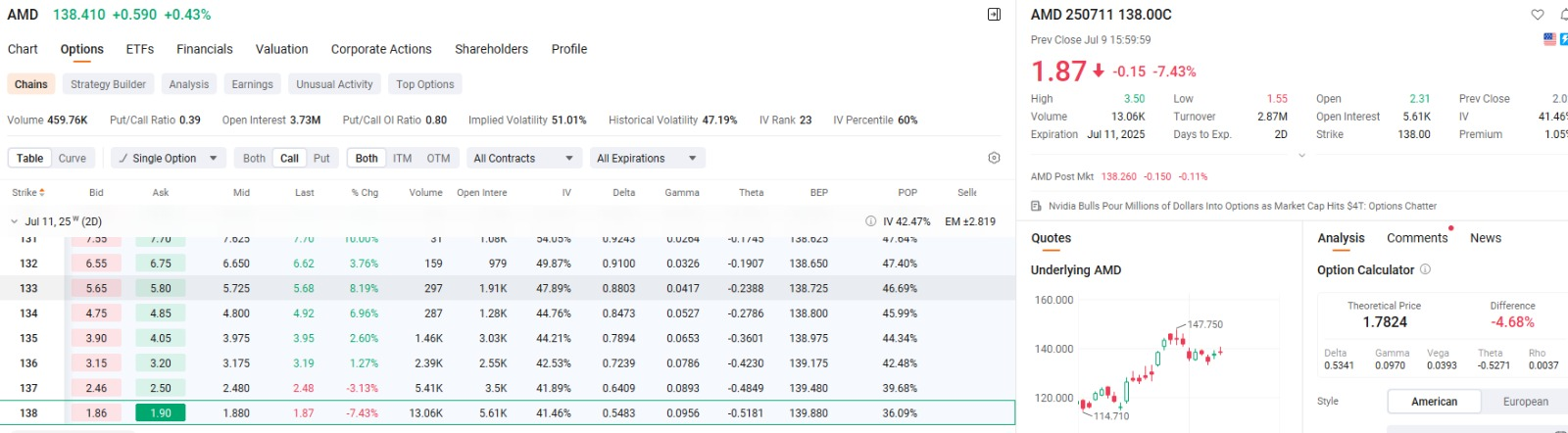Viewport: 1568px width, 433px height.
Task: Click the red bid 1.86 for strike 138
Action: [x=96, y=413]
